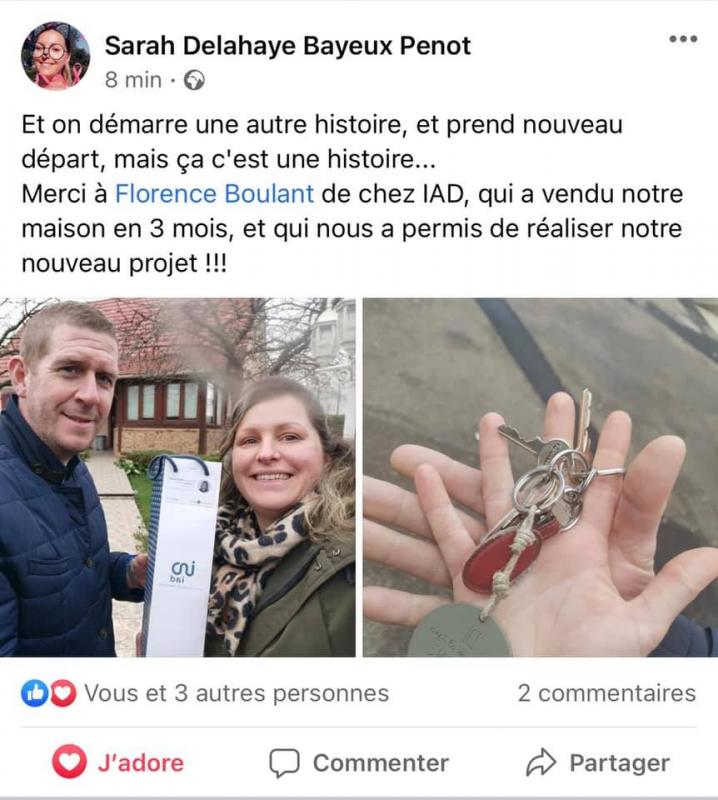Screen dimensions: 718x800
Task: Tap the Partager button label
Action: pos(620,763)
